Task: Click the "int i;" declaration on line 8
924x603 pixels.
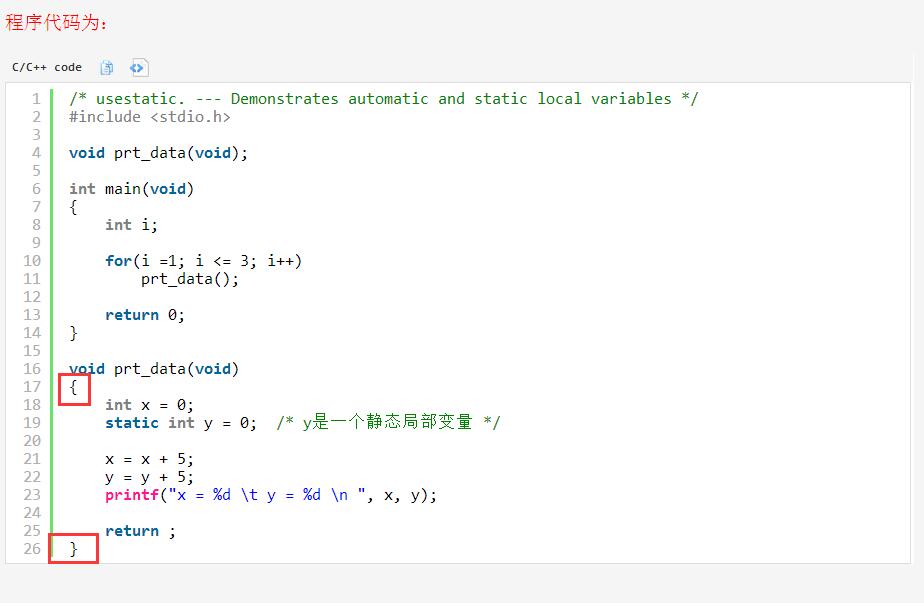Action: click(131, 225)
